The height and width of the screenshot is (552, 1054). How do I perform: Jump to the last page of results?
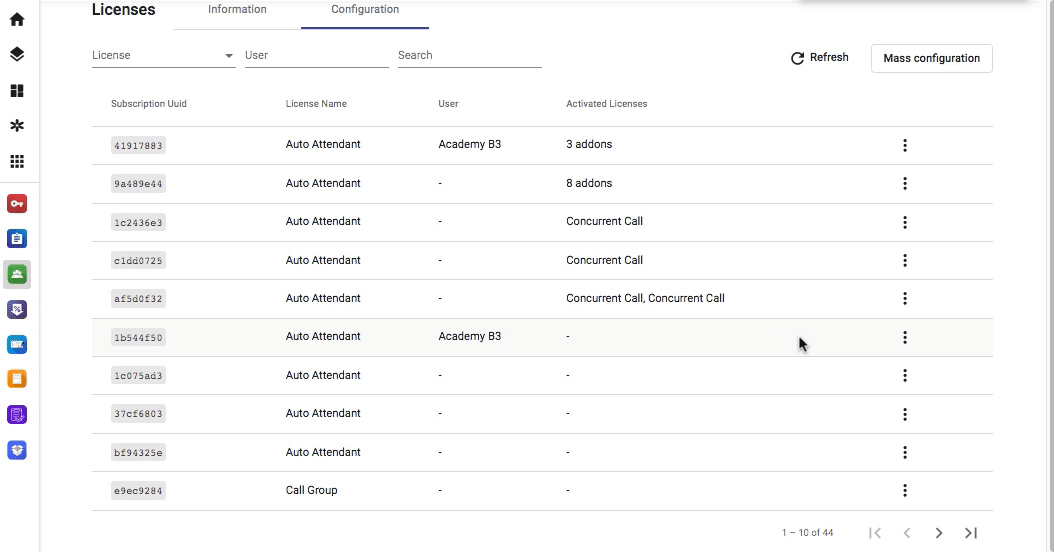971,533
